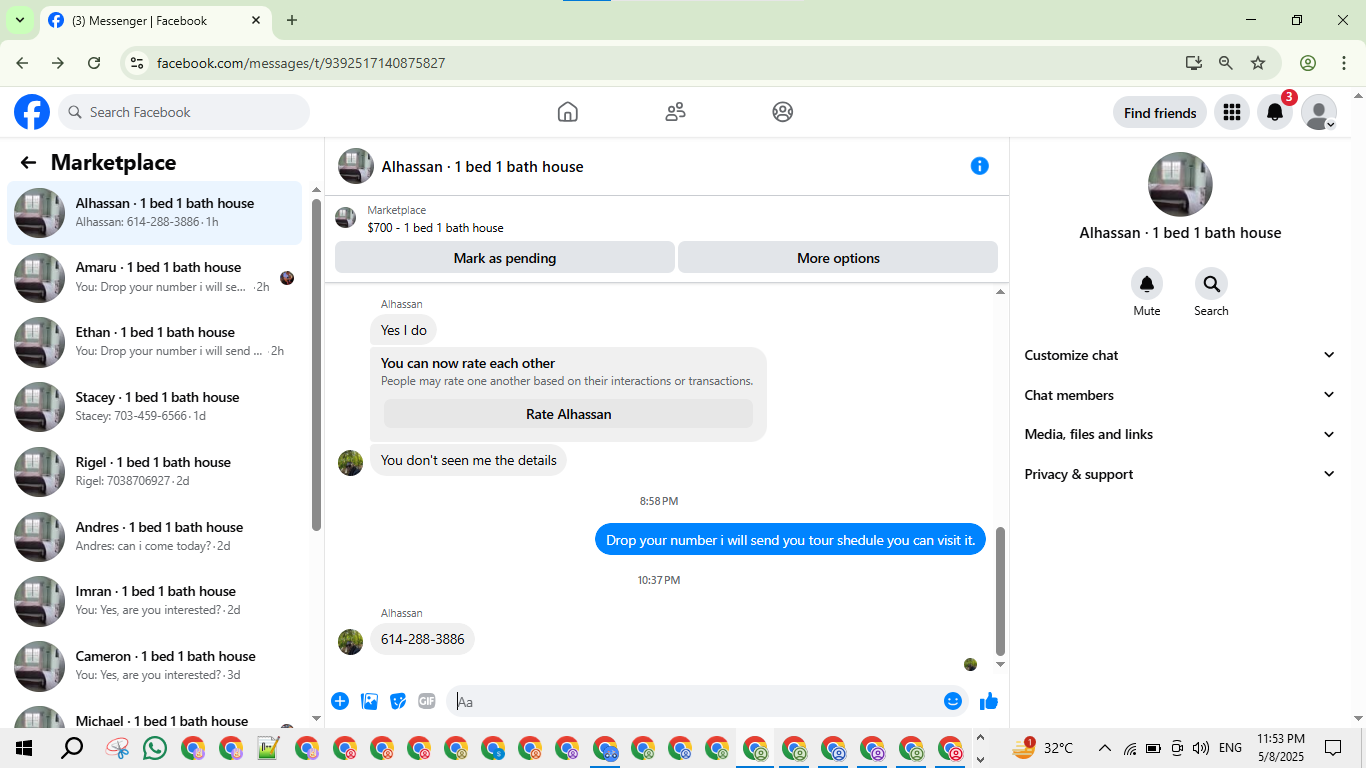Click the Search Facebook field

pos(184,112)
